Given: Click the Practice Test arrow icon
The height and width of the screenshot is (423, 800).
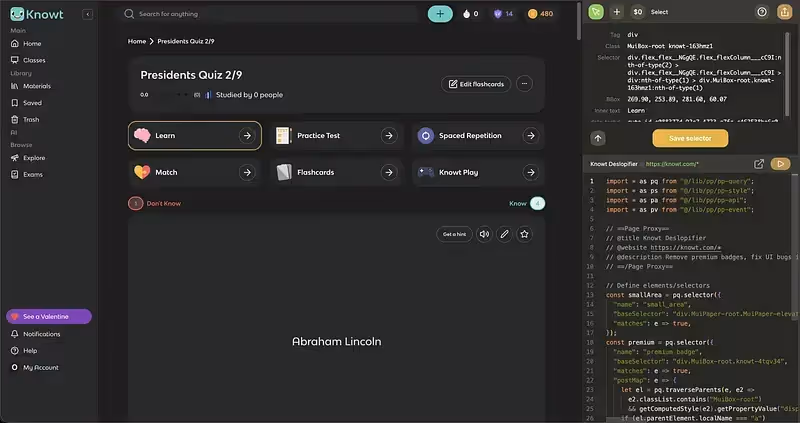Looking at the screenshot, I should click(x=389, y=136).
